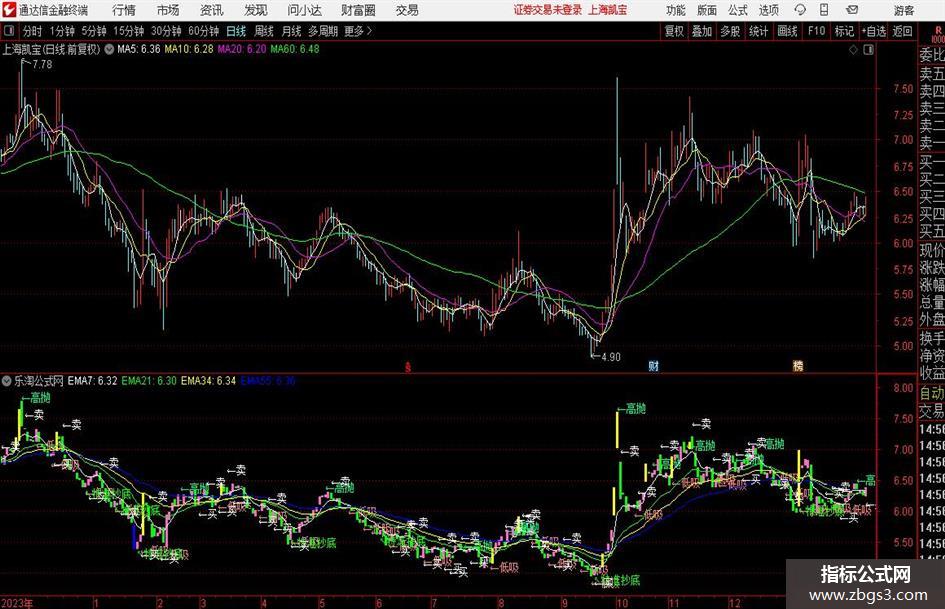Open the 功能 menu
The width and height of the screenshot is (945, 609).
point(676,10)
